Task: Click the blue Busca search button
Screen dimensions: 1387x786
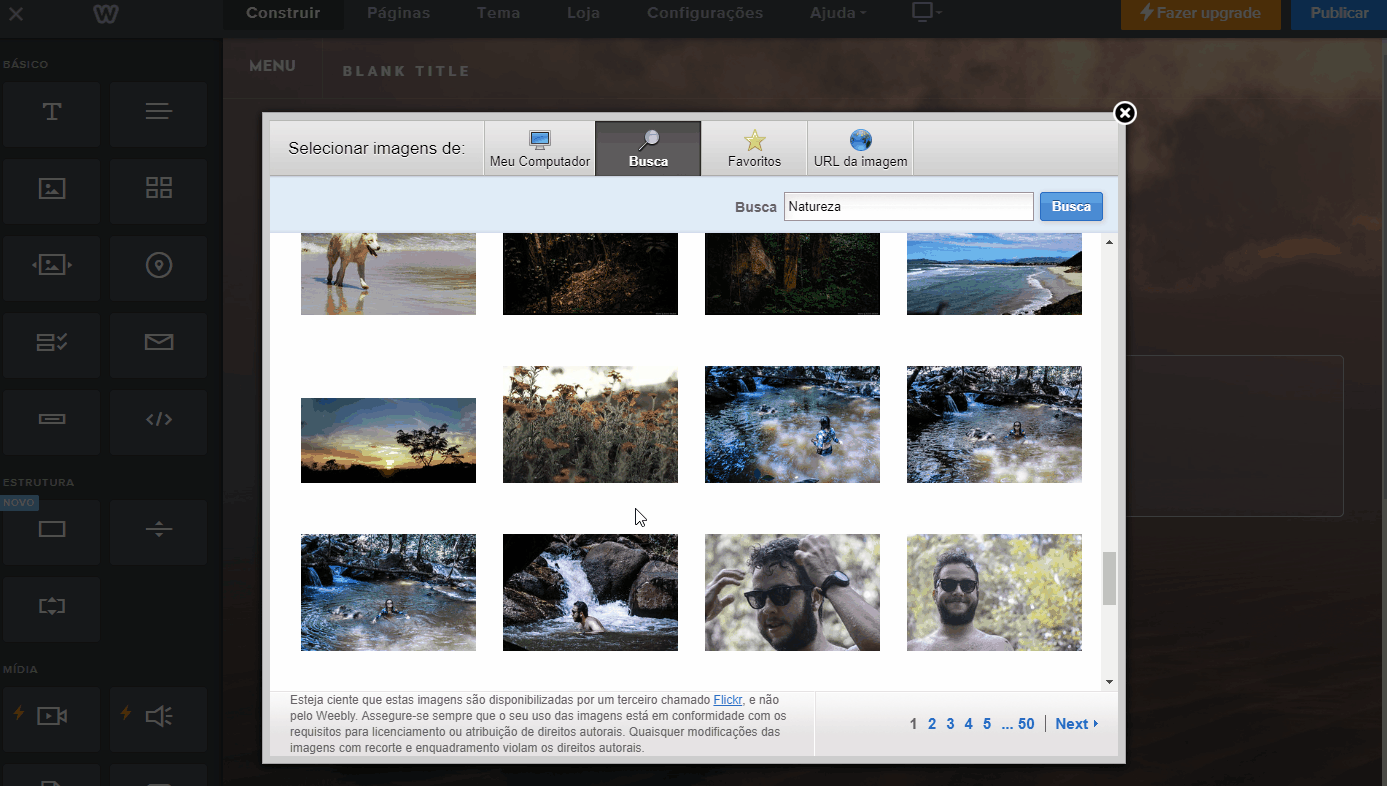Action: click(x=1071, y=206)
